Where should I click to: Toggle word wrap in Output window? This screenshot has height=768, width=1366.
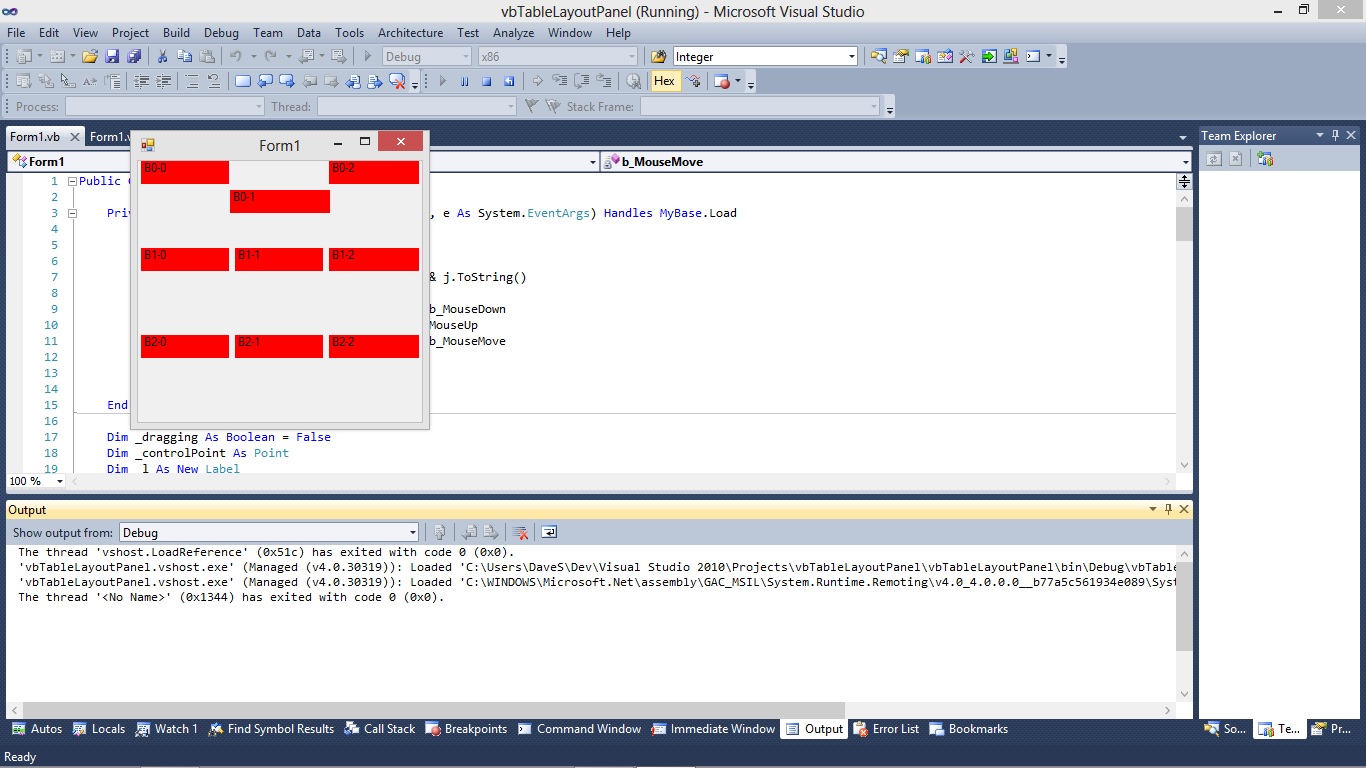pos(549,533)
